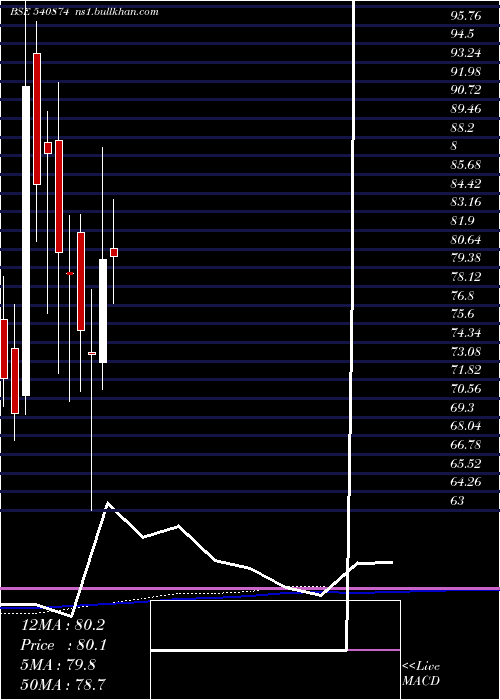The width and height of the screenshot is (500, 700).
Task: Click the 5MA : 79.8 readout
Action: point(58,665)
